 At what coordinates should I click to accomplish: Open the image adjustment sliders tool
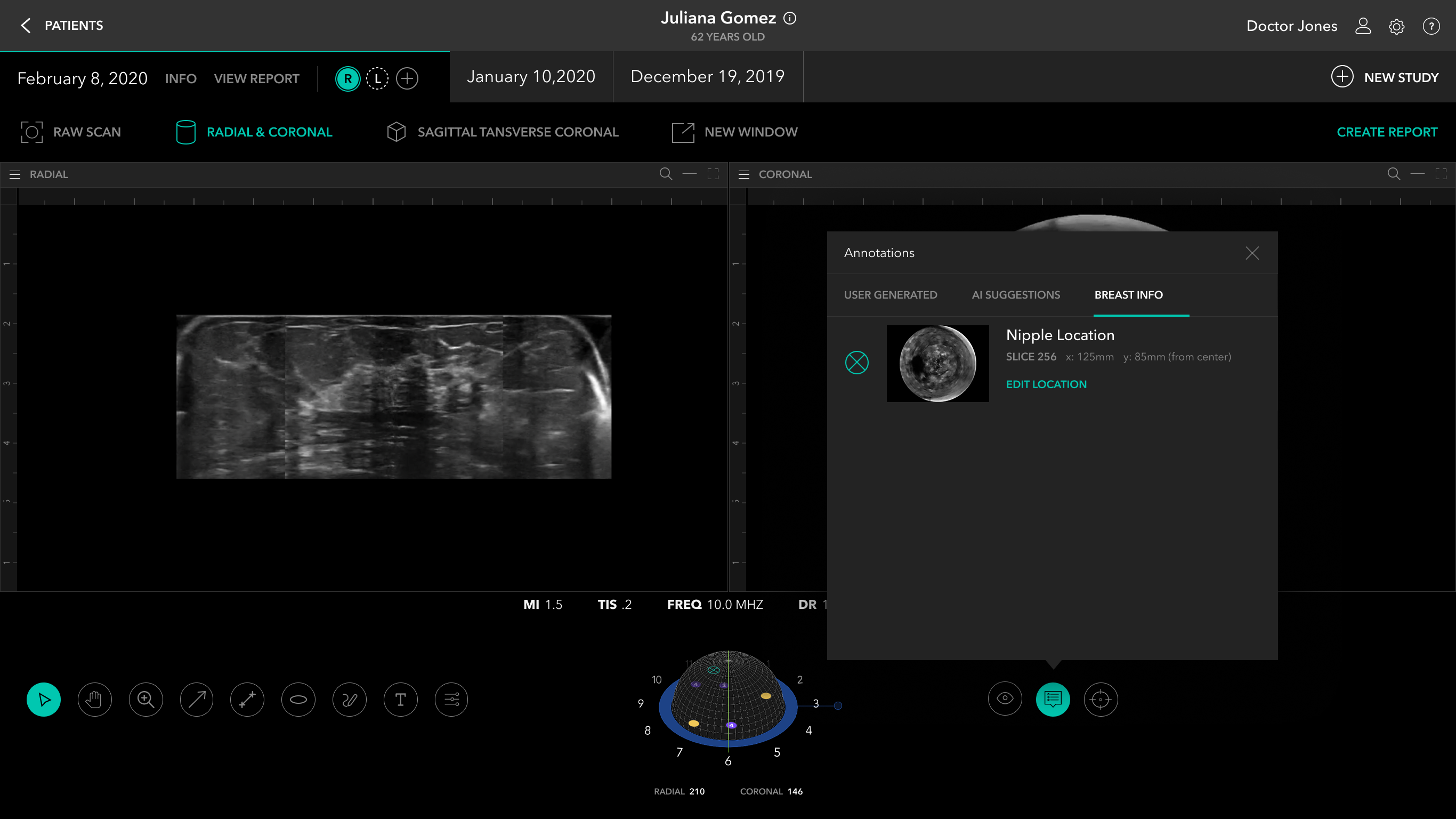tap(451, 700)
